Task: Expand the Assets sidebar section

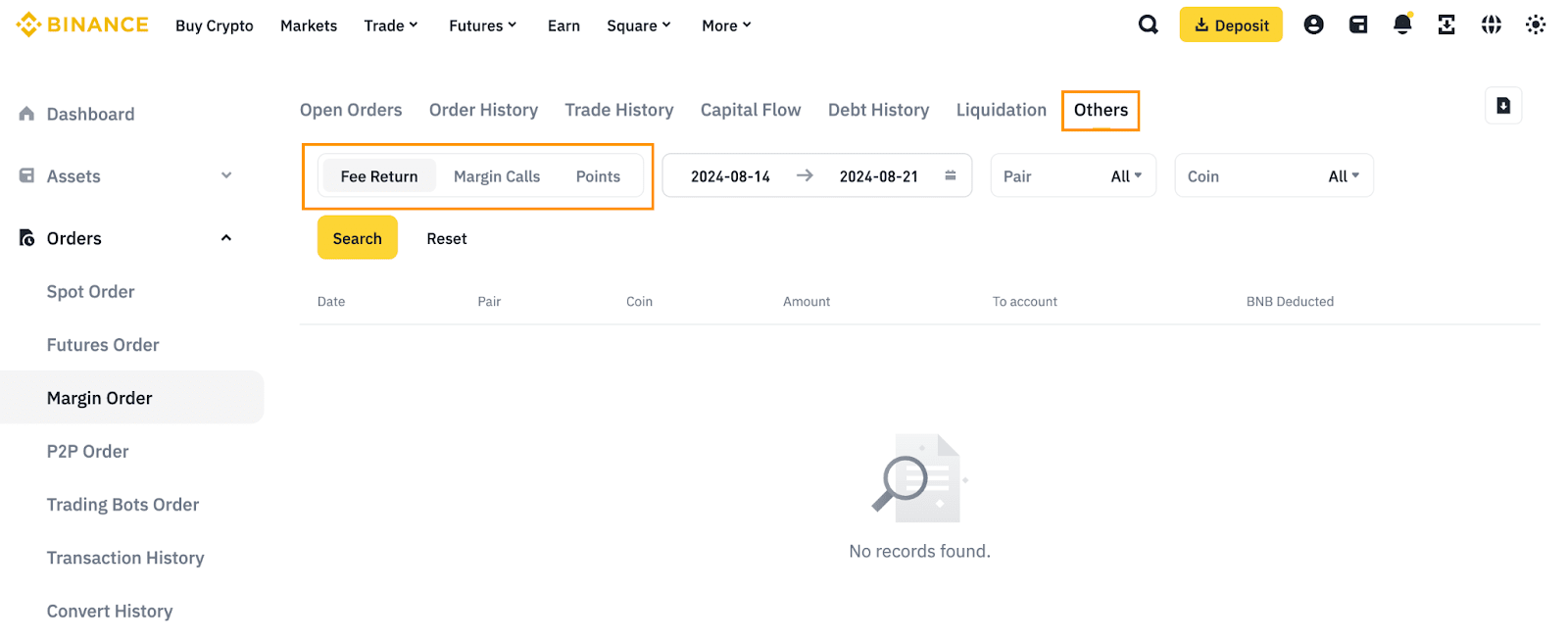Action: (226, 175)
